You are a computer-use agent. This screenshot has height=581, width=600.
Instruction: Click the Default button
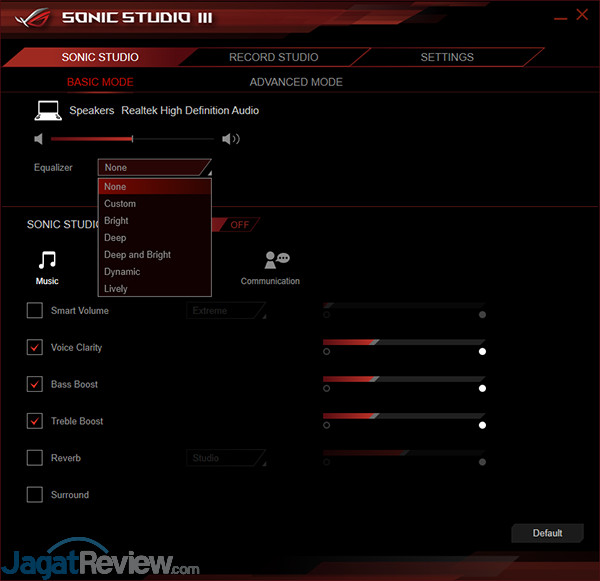pyautogui.click(x=548, y=533)
